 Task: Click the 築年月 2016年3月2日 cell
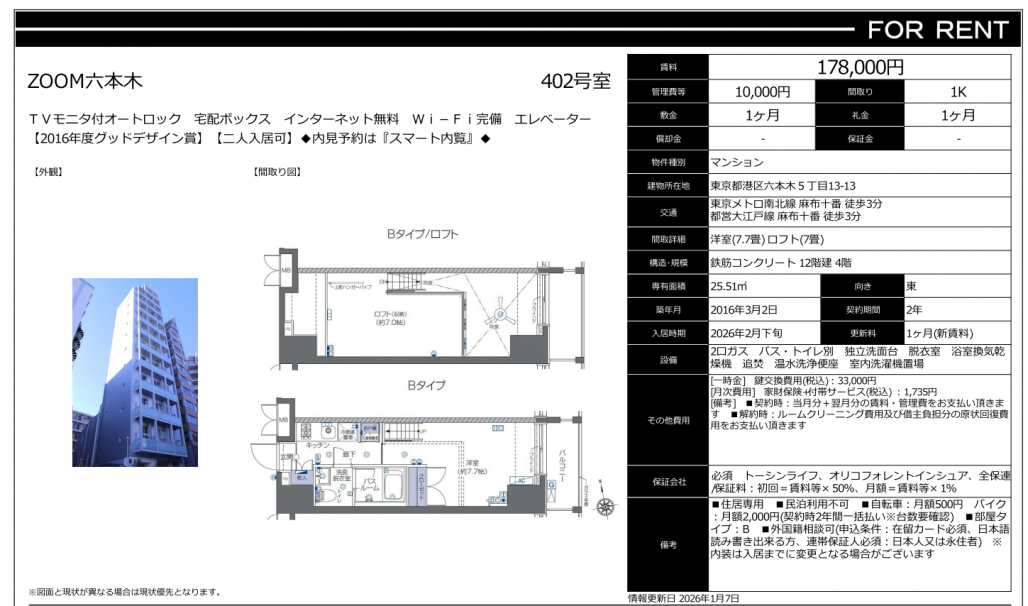point(762,309)
